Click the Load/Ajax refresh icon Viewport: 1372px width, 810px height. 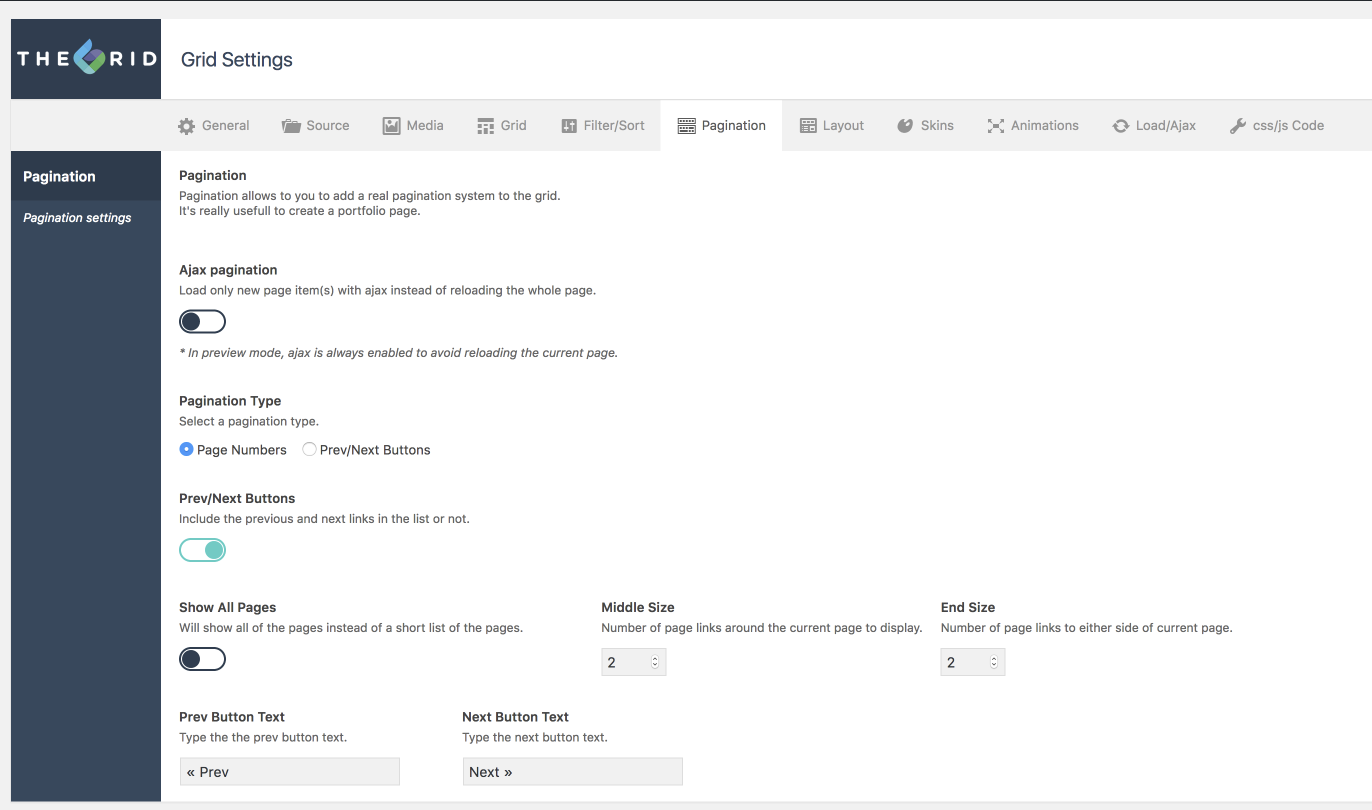[x=1121, y=126]
